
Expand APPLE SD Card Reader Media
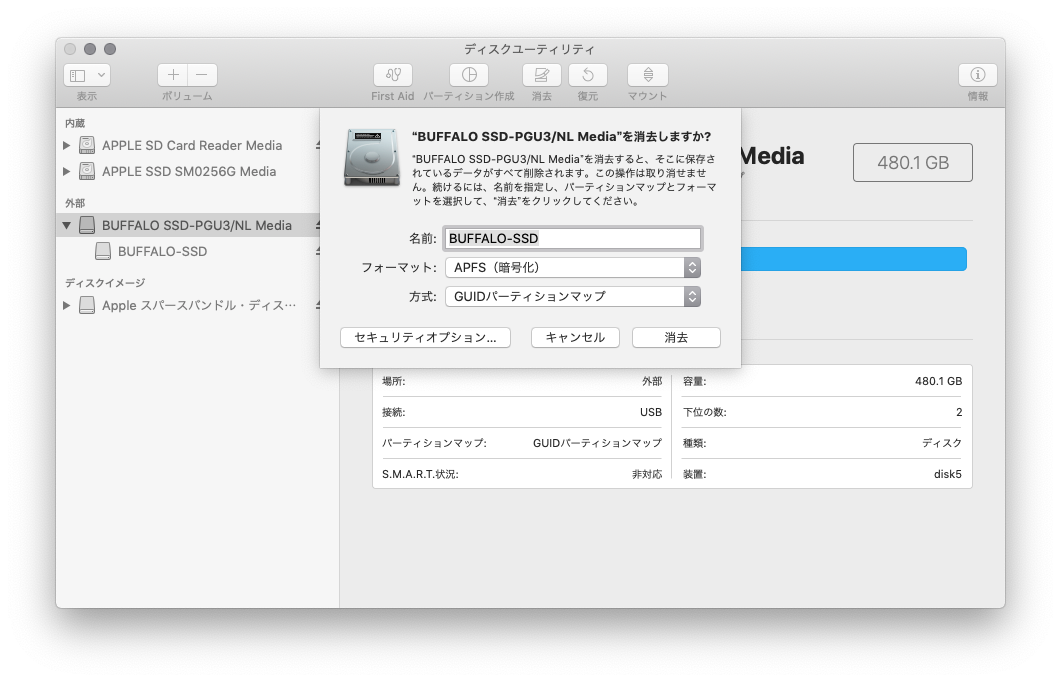tap(66, 145)
